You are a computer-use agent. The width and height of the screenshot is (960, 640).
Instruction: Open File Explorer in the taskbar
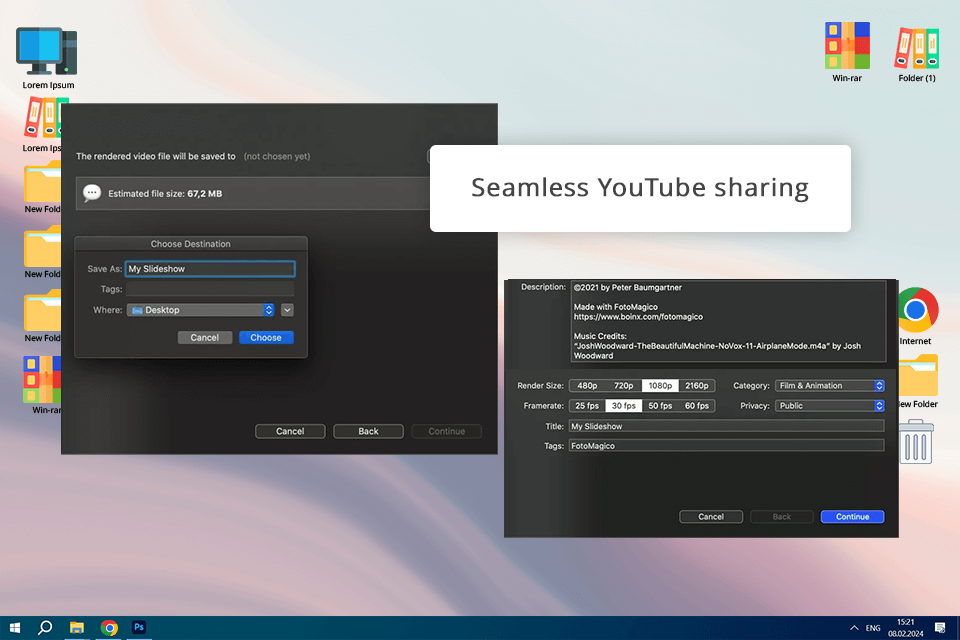77,627
